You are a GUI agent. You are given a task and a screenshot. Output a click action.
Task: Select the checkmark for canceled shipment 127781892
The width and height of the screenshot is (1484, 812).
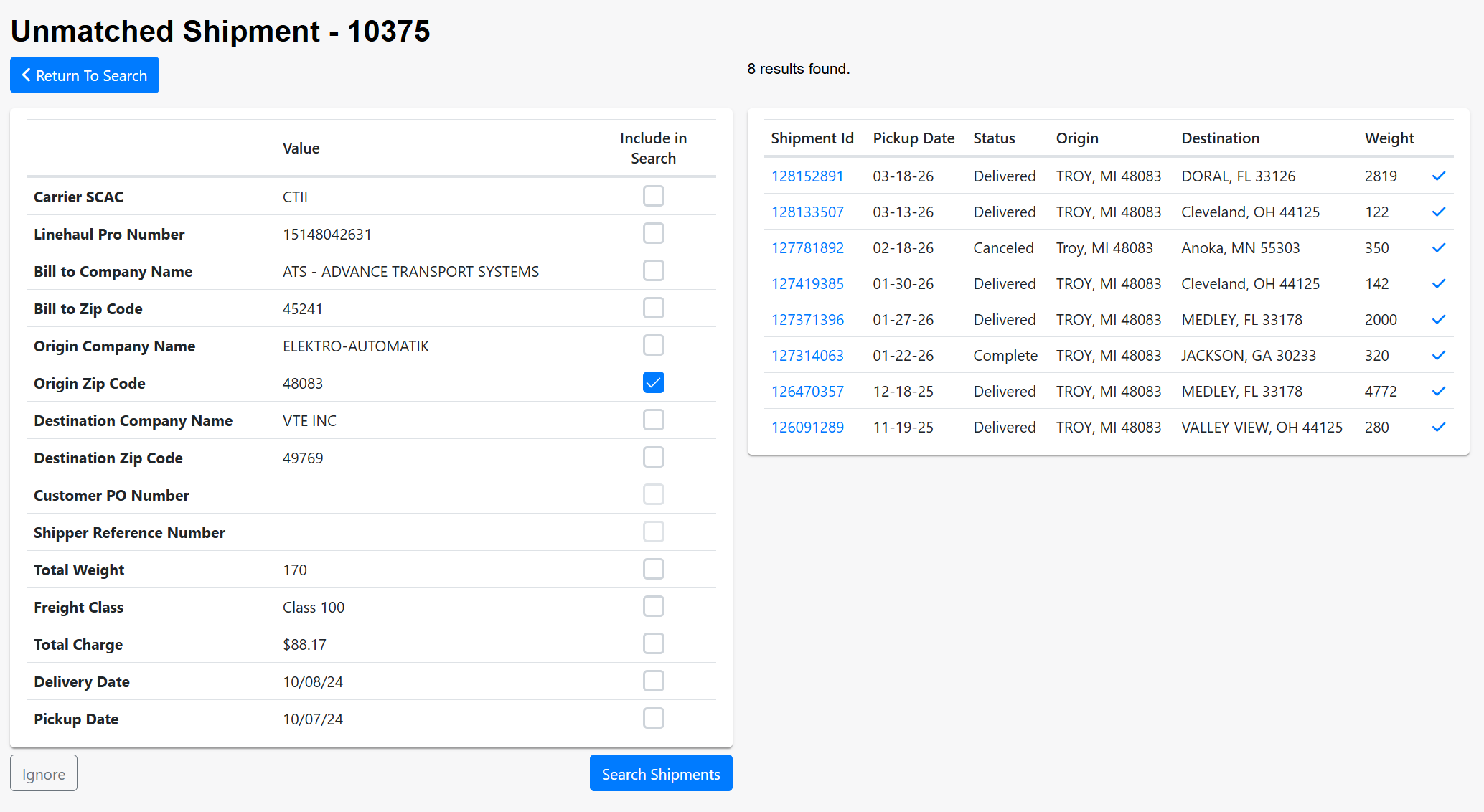(1438, 248)
